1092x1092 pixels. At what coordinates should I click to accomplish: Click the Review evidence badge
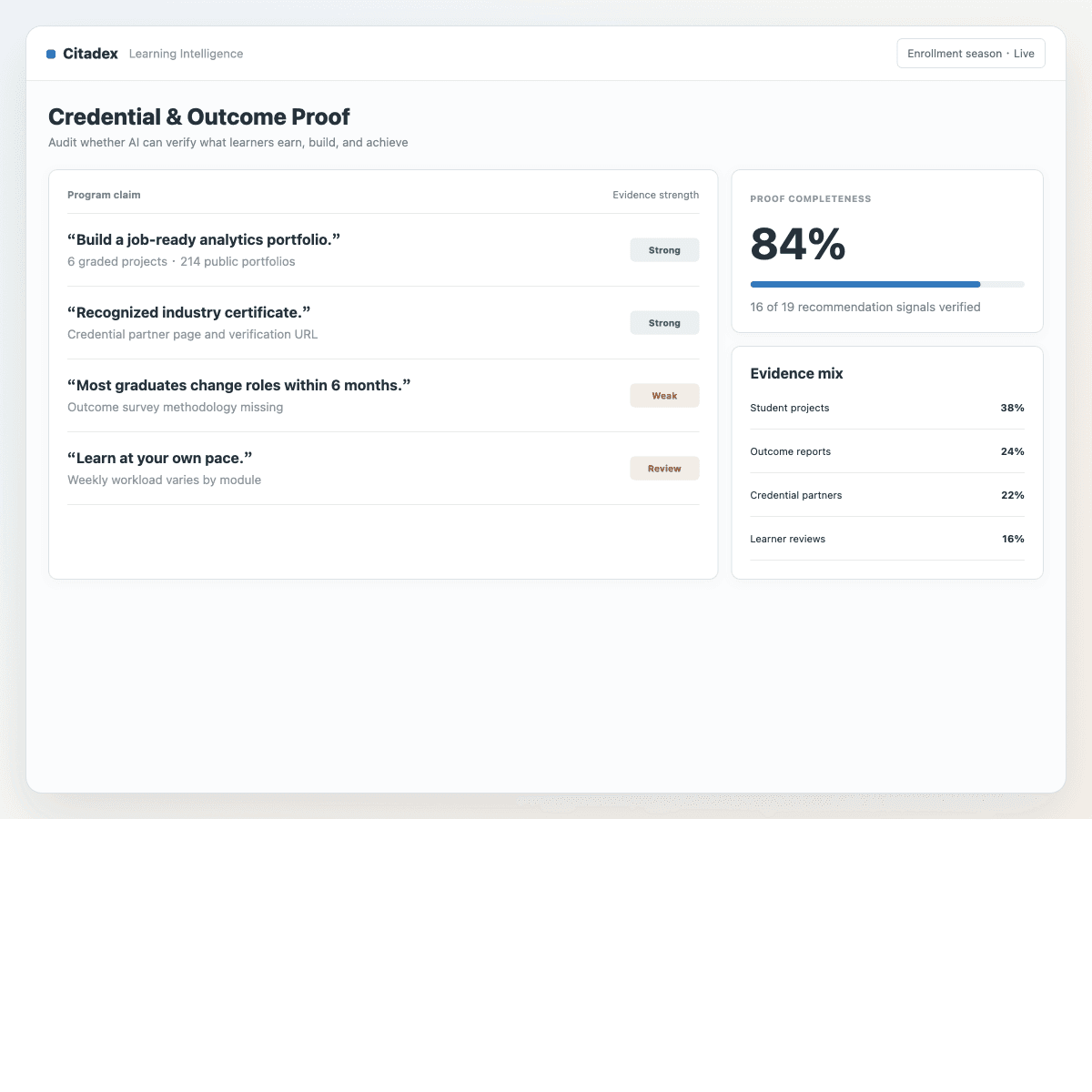click(664, 469)
